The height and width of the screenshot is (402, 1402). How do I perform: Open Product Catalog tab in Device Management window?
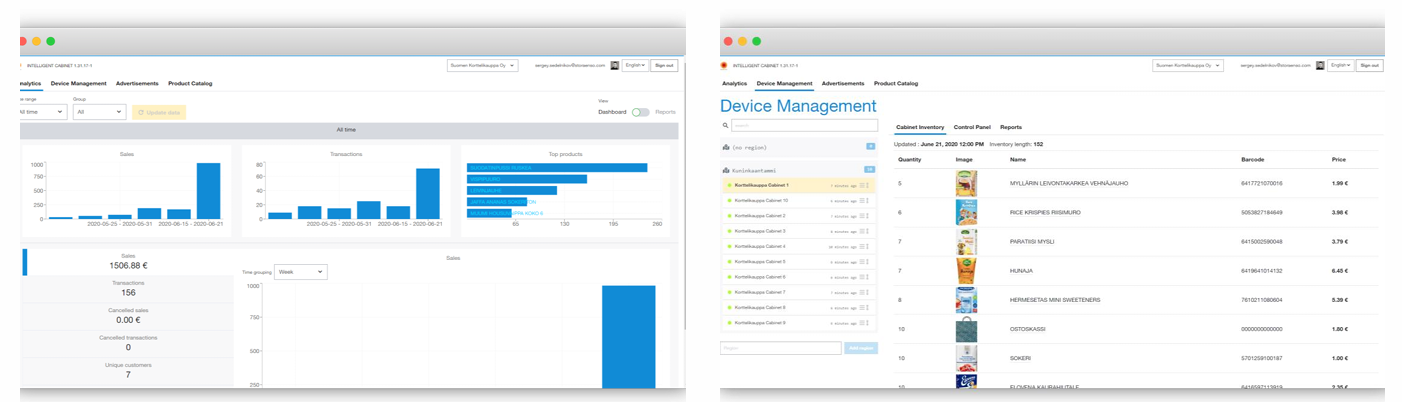[896, 84]
